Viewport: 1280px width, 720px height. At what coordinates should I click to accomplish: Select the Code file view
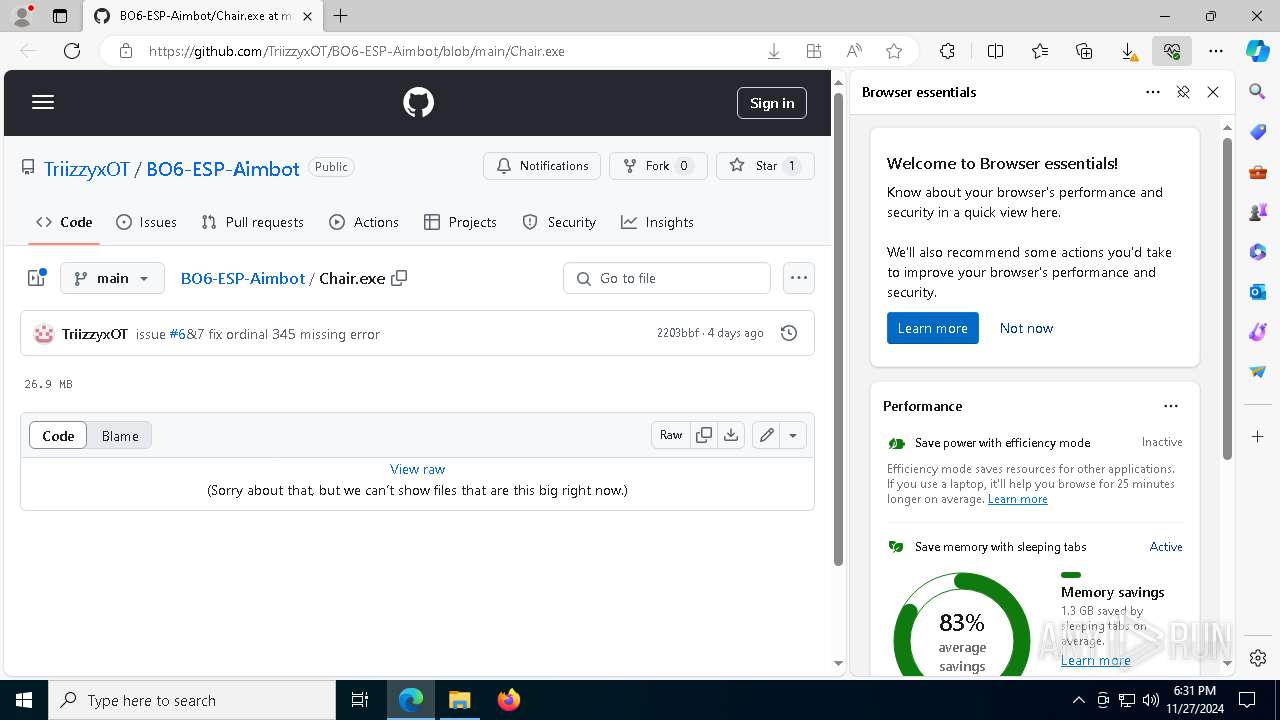(x=58, y=435)
